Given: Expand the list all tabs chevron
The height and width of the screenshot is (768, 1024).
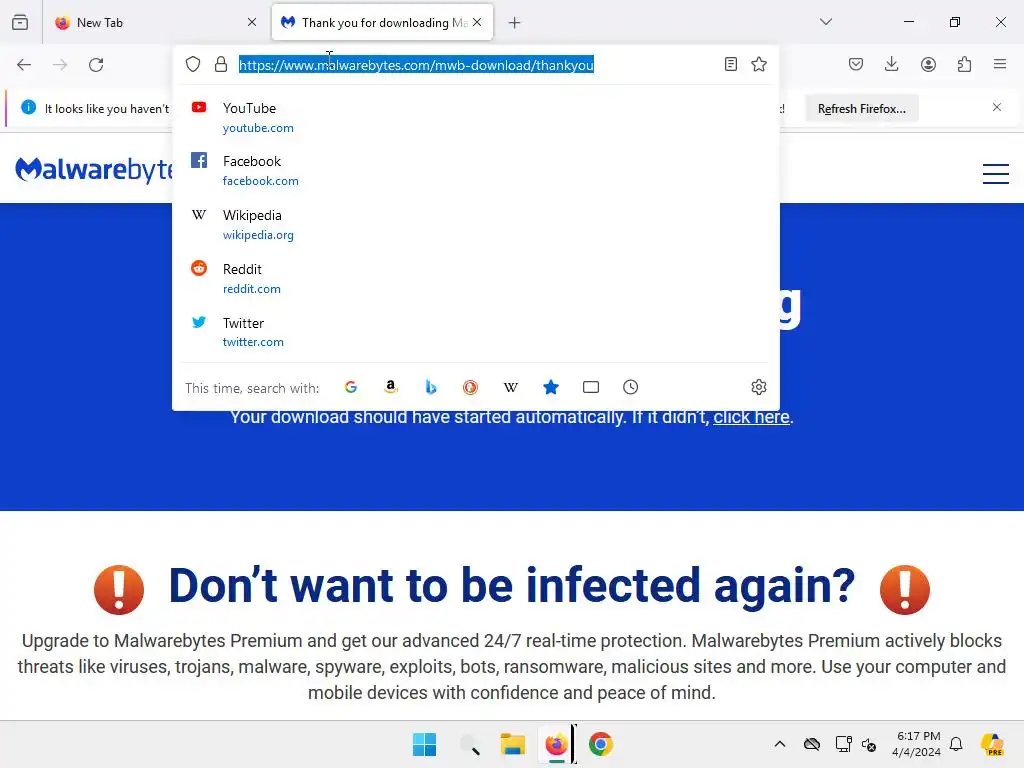Looking at the screenshot, I should tap(826, 22).
